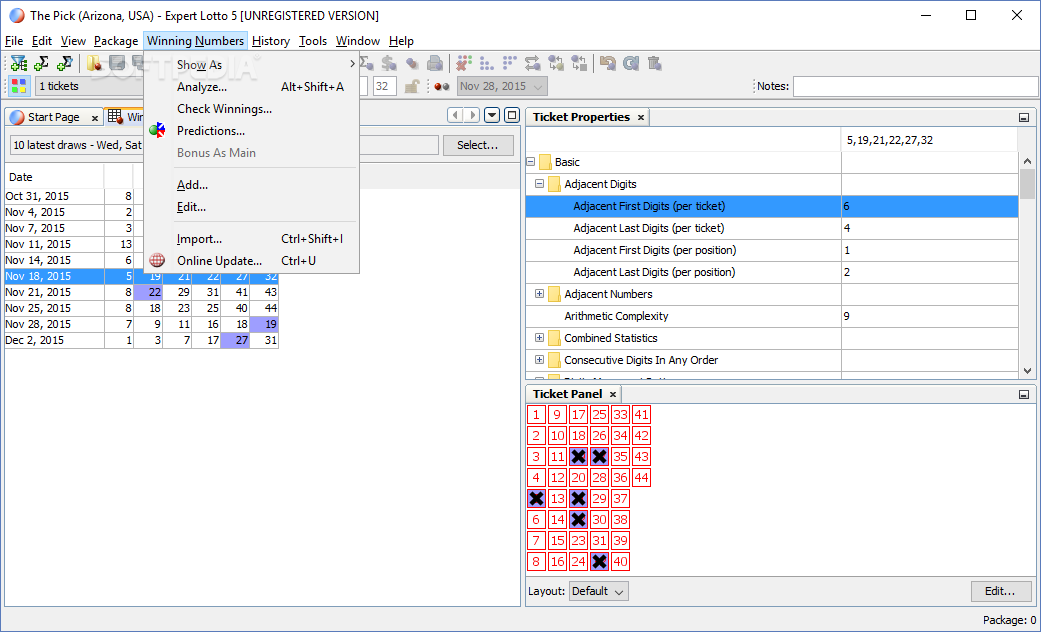Click the redo circular arrow toolbar icon
Viewport: 1041px width, 632px height.
click(x=631, y=64)
